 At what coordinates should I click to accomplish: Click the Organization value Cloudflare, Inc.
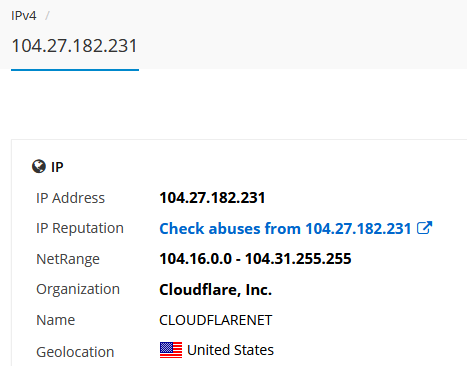pyautogui.click(x=216, y=290)
